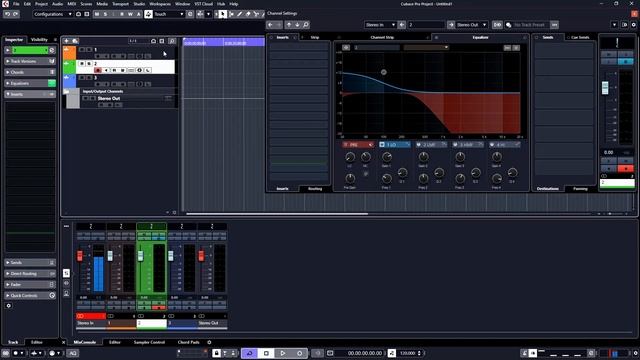Click the Quick Controls circular icon

point(52,296)
